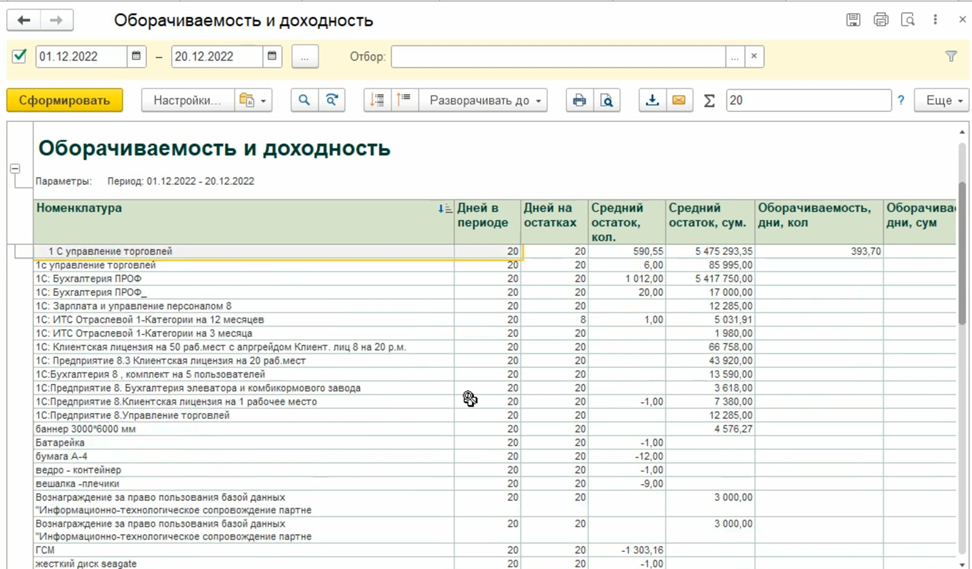Click the find-next search icon

click(332, 100)
